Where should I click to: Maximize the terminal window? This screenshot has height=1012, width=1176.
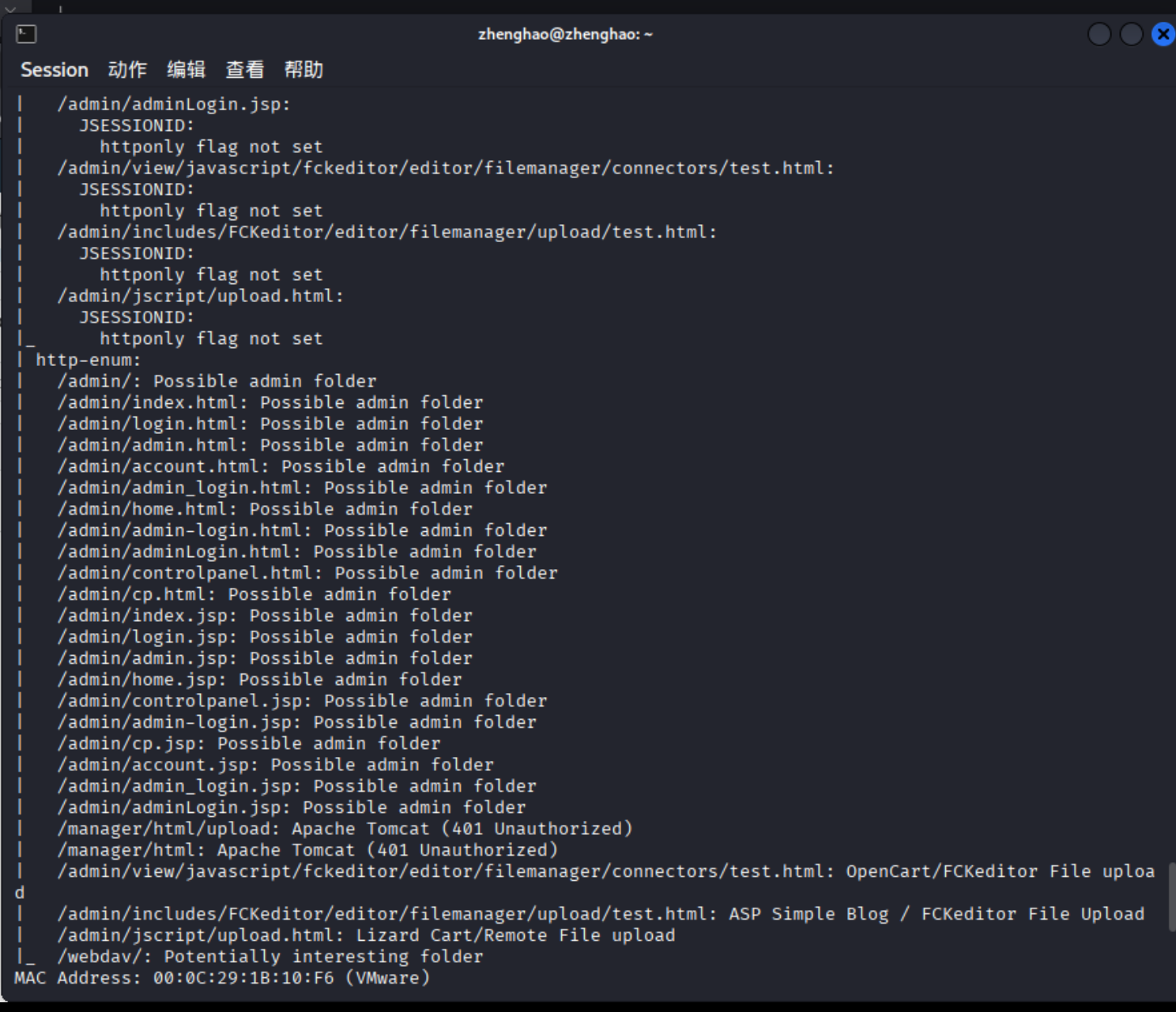(x=1131, y=34)
